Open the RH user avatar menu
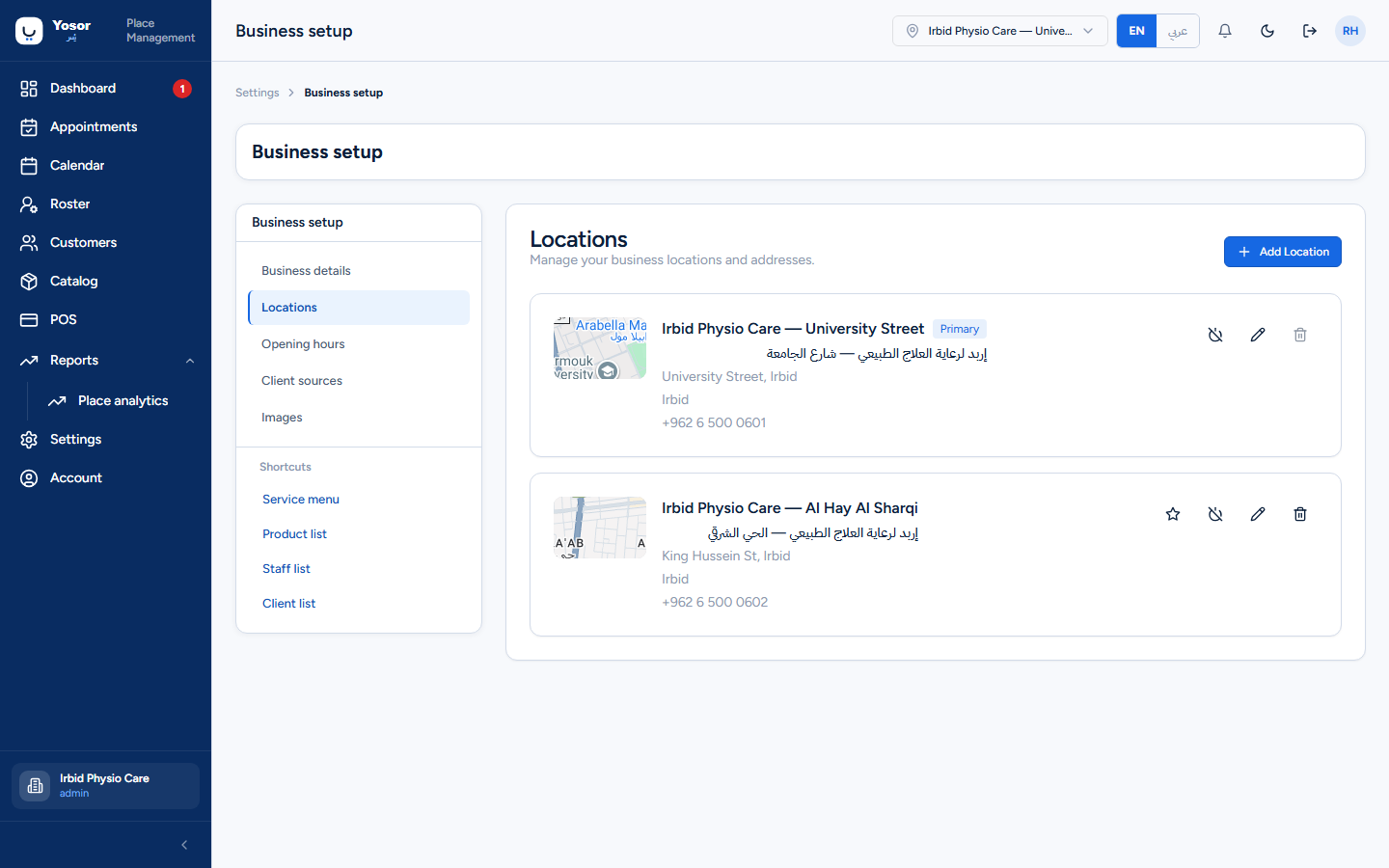Viewport: 1389px width, 868px height. (1350, 31)
